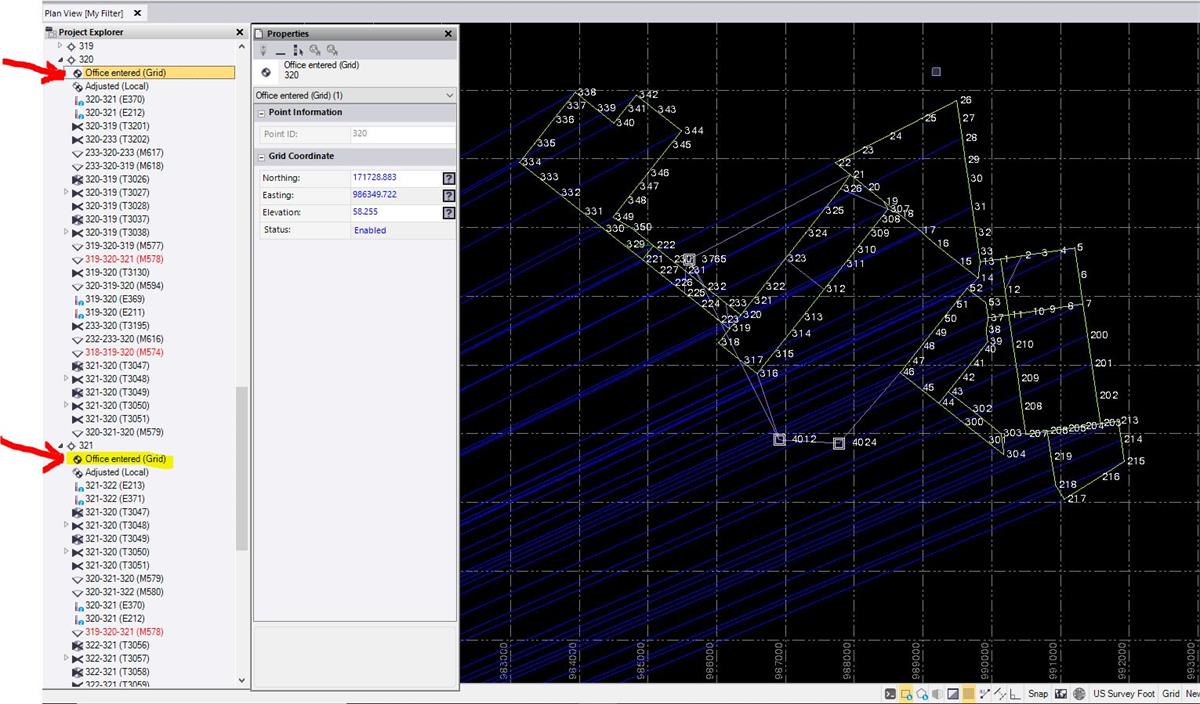
Task: Select the zoom-in tool in the Properties toolbar
Action: [x=314, y=50]
